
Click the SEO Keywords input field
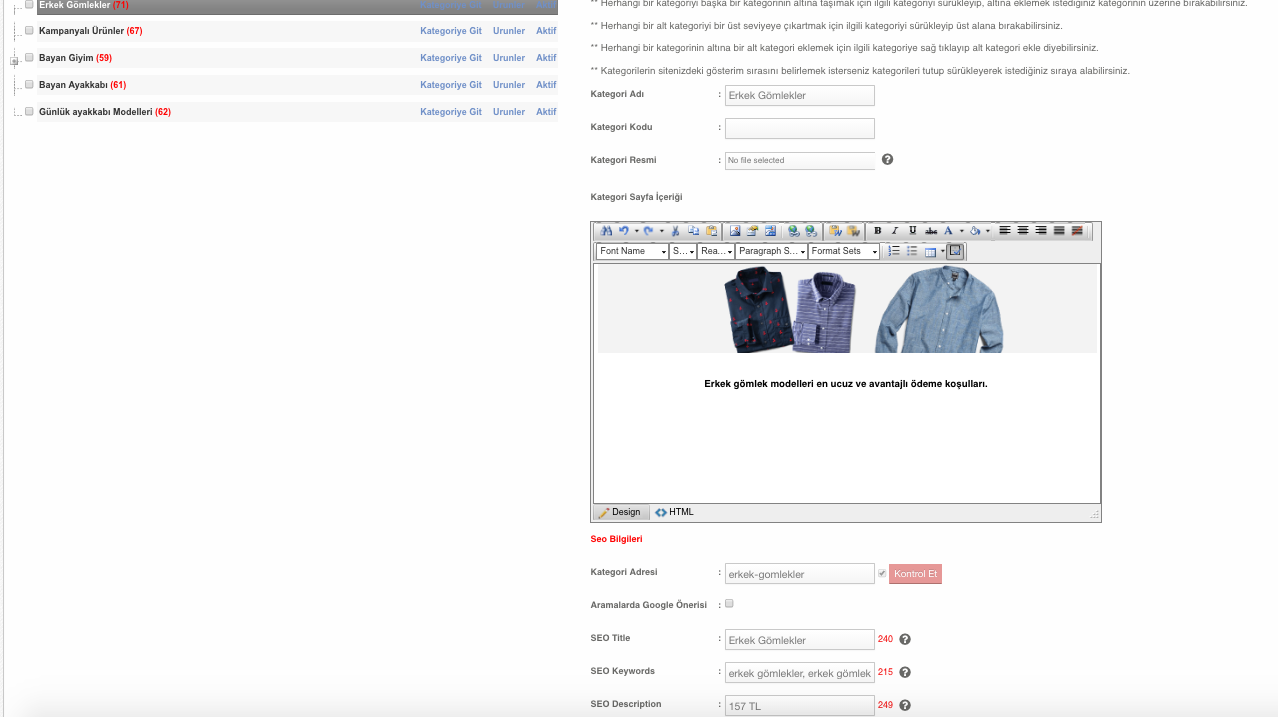tap(800, 673)
